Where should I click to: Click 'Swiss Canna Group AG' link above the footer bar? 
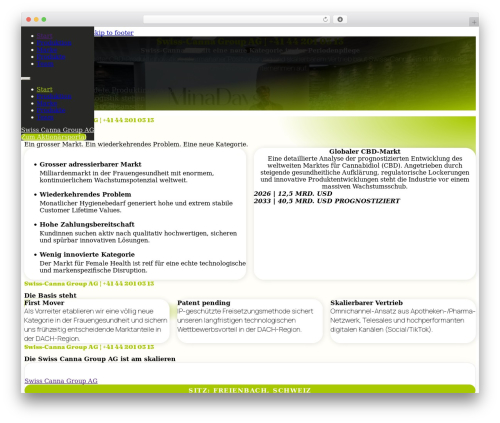pos(61,381)
